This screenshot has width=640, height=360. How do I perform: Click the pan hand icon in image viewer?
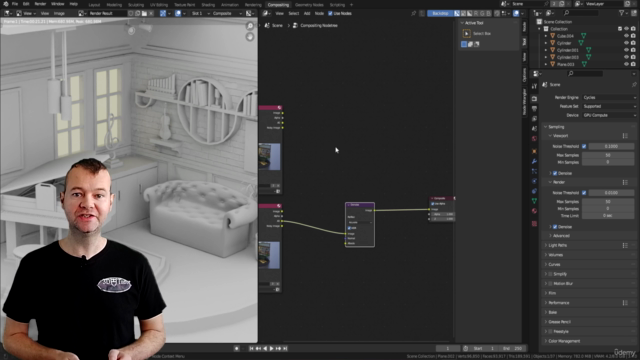tap(250, 37)
